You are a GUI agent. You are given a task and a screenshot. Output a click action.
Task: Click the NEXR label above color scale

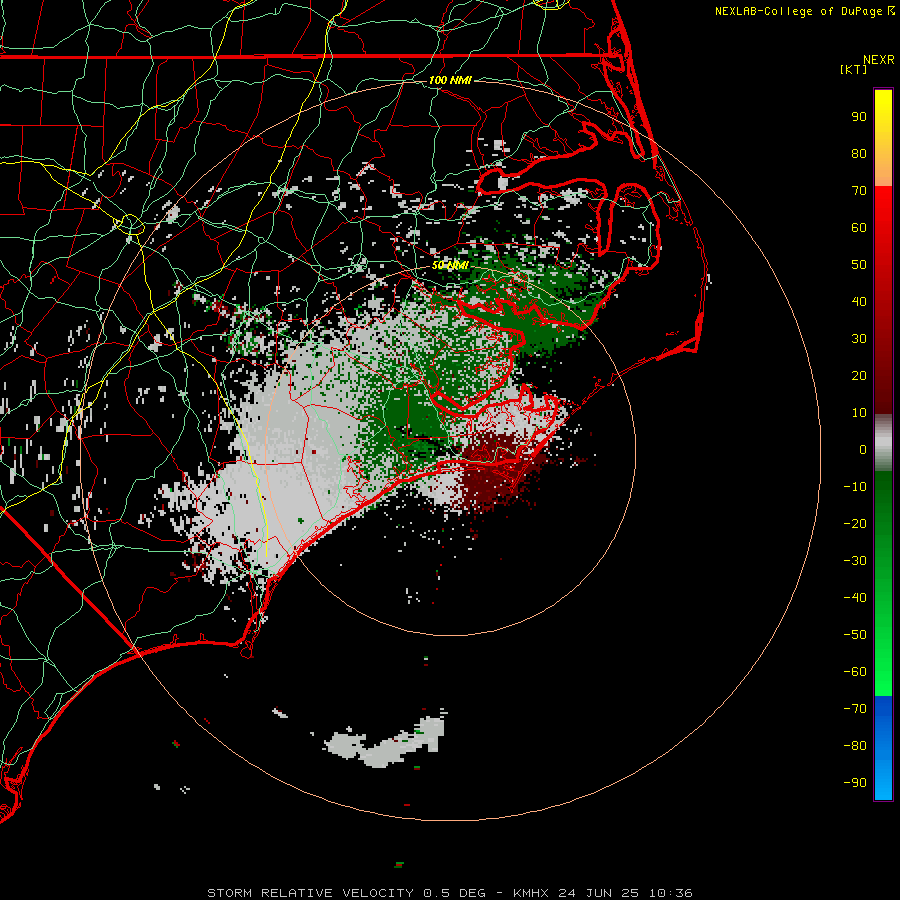(879, 60)
